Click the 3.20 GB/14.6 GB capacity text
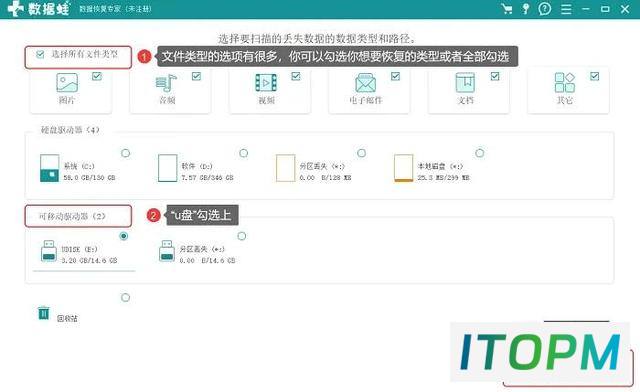The image size is (640, 392). [89, 260]
